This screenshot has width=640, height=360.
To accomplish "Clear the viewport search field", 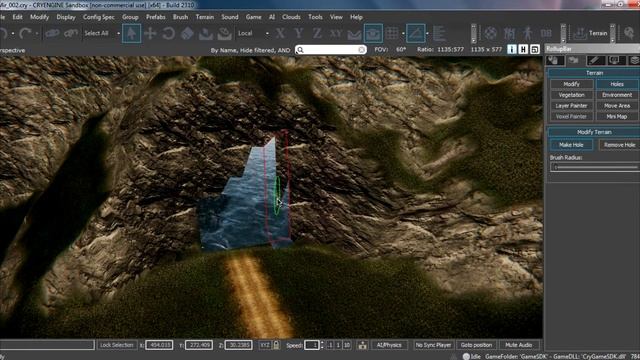I will tap(361, 49).
